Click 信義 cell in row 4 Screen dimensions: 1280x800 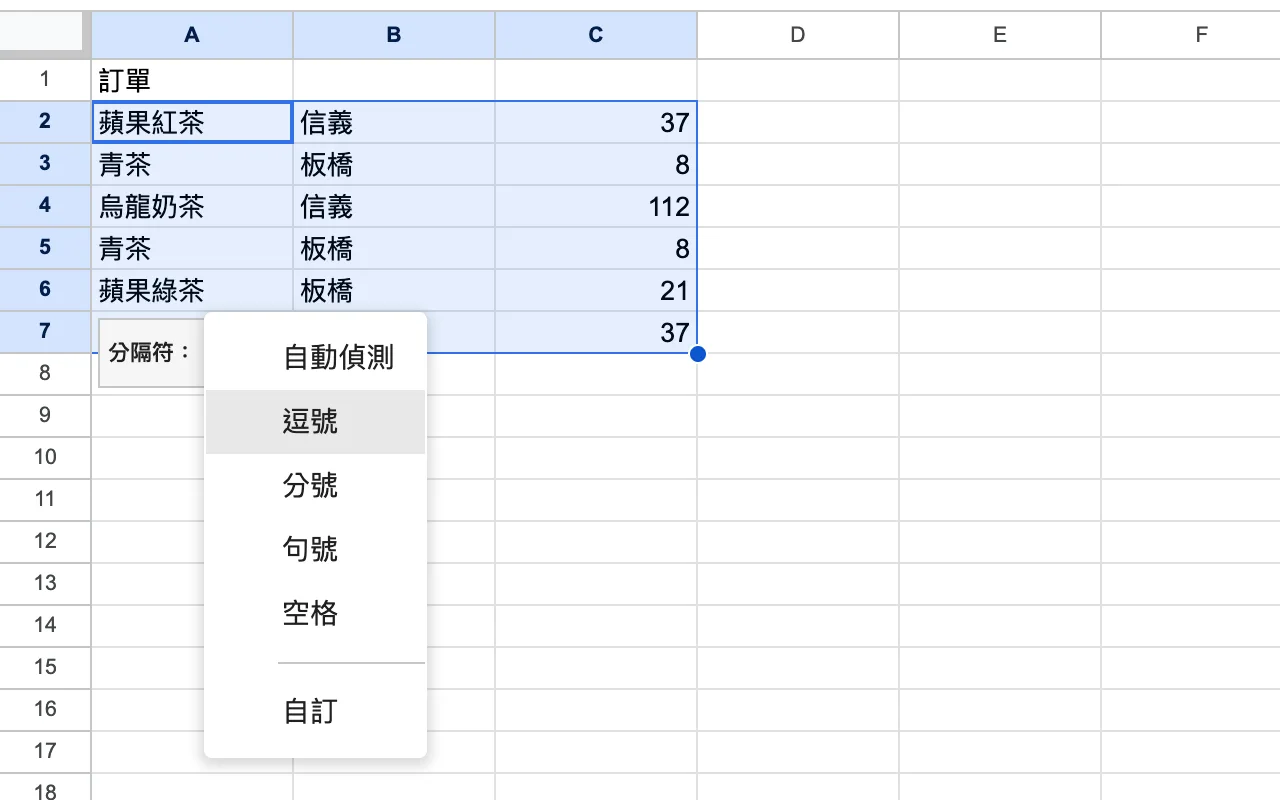(394, 206)
